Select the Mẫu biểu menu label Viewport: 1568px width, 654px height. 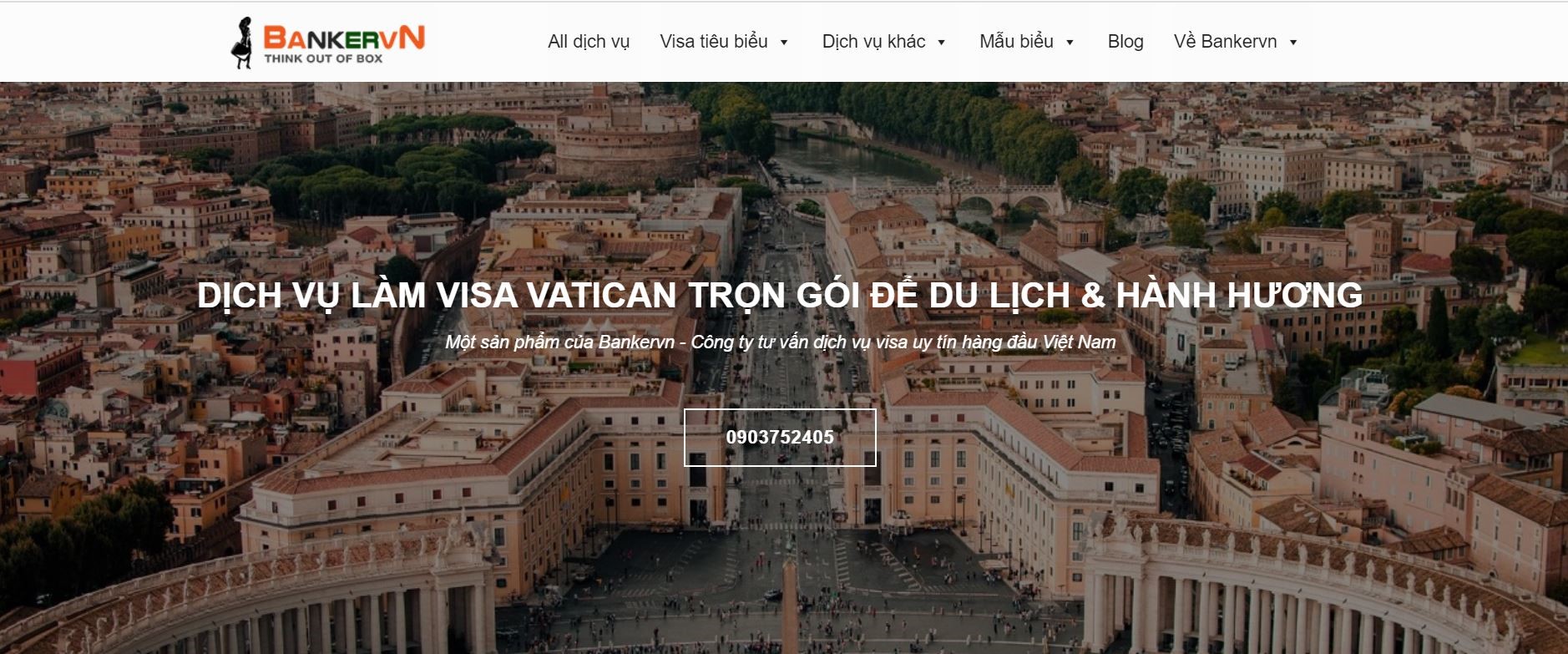(x=1016, y=42)
